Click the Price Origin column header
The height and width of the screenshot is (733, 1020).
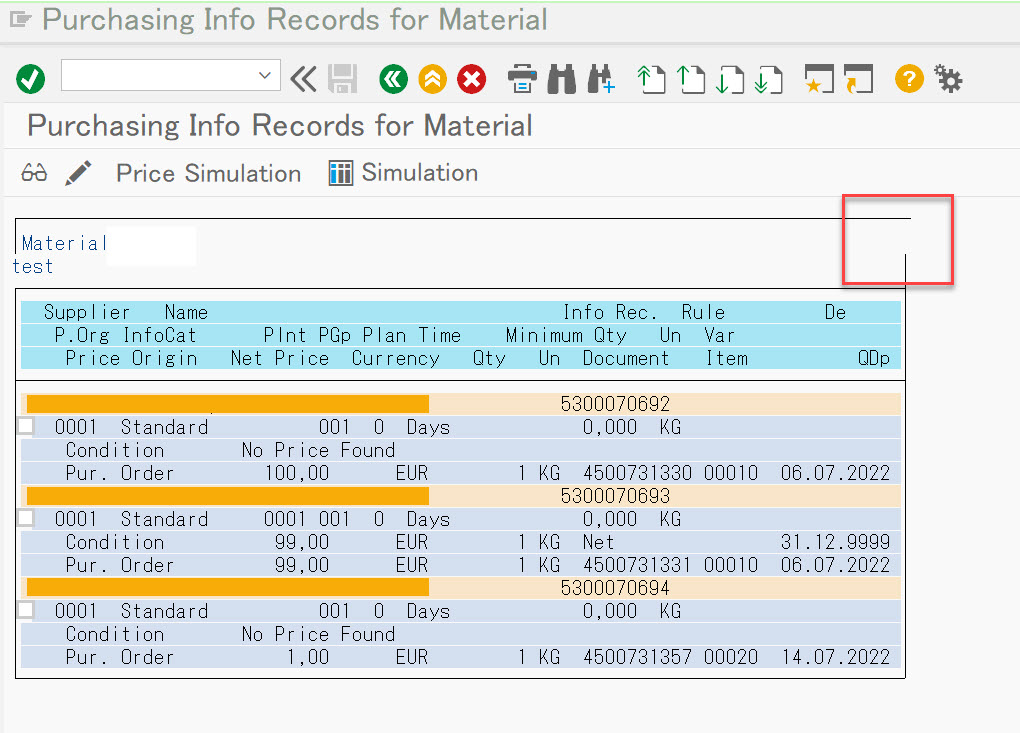pyautogui.click(x=131, y=358)
